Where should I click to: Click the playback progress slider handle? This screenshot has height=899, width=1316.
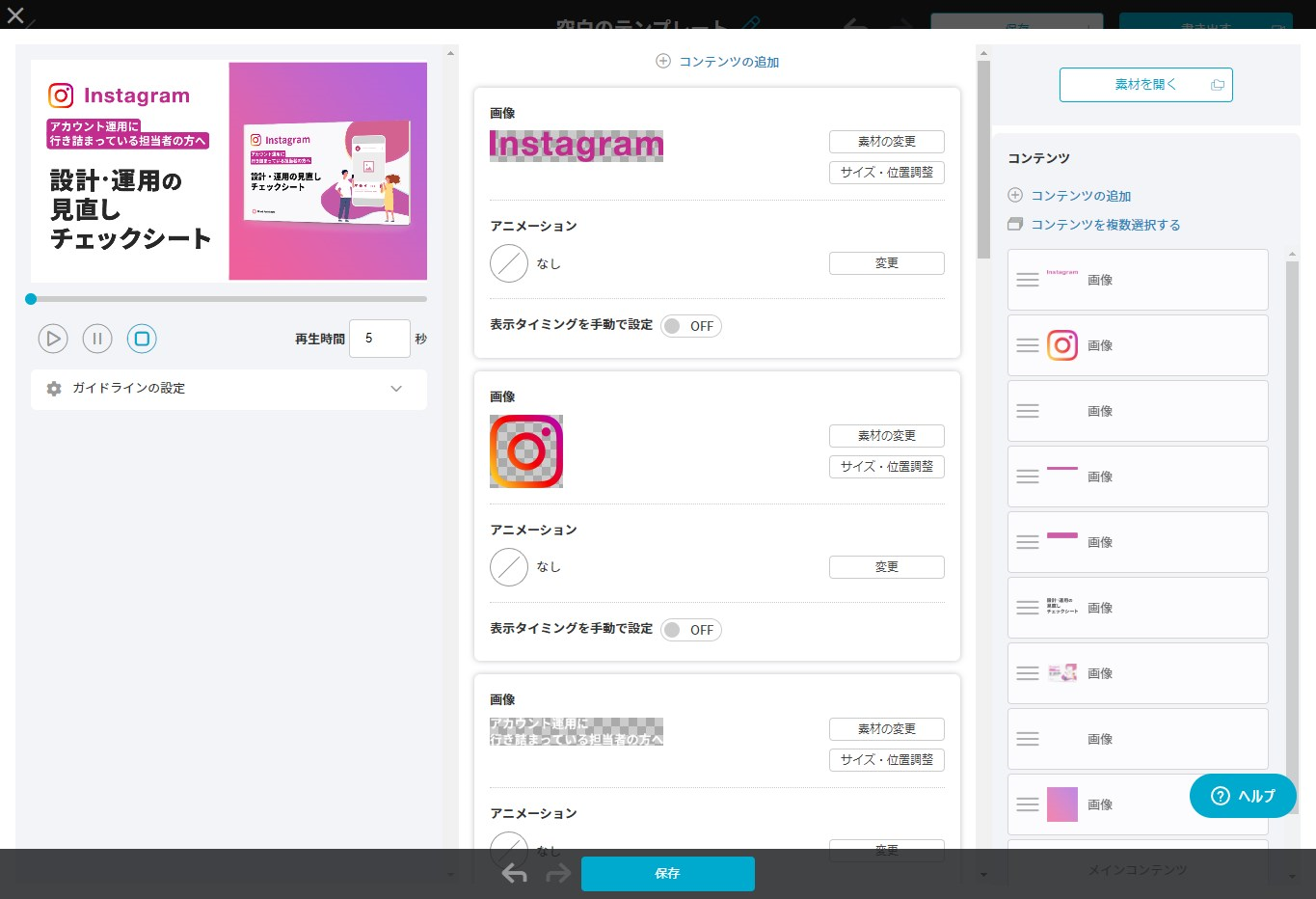point(31,299)
